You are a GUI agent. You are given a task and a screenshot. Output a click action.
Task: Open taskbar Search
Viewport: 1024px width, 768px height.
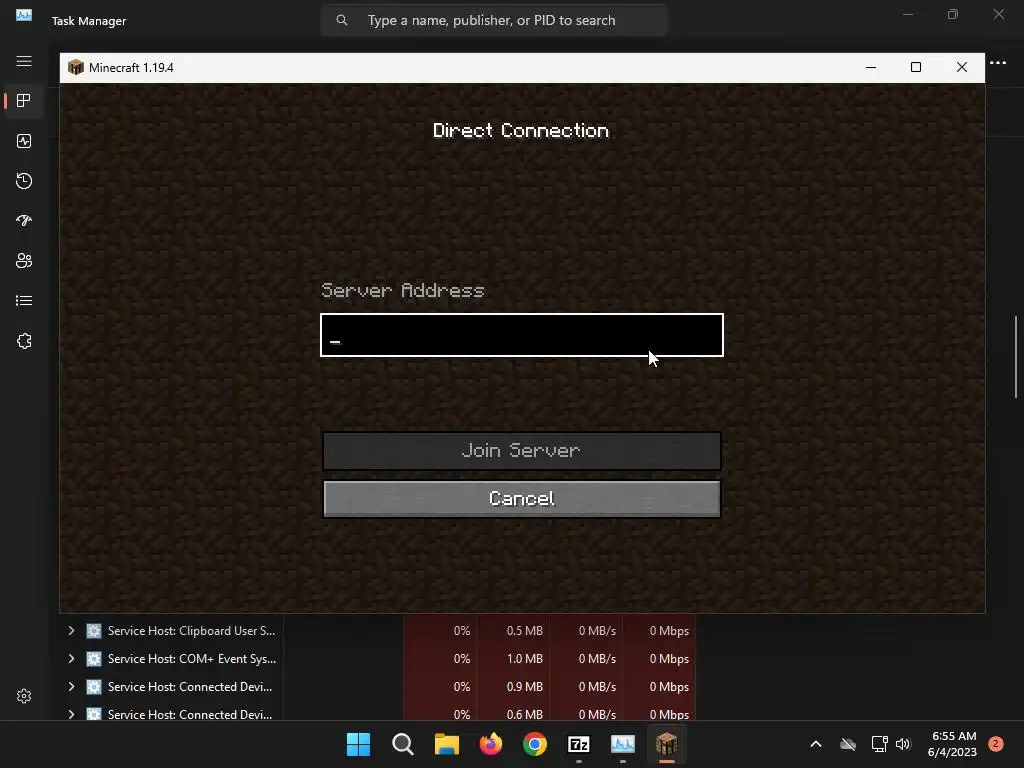coord(402,744)
